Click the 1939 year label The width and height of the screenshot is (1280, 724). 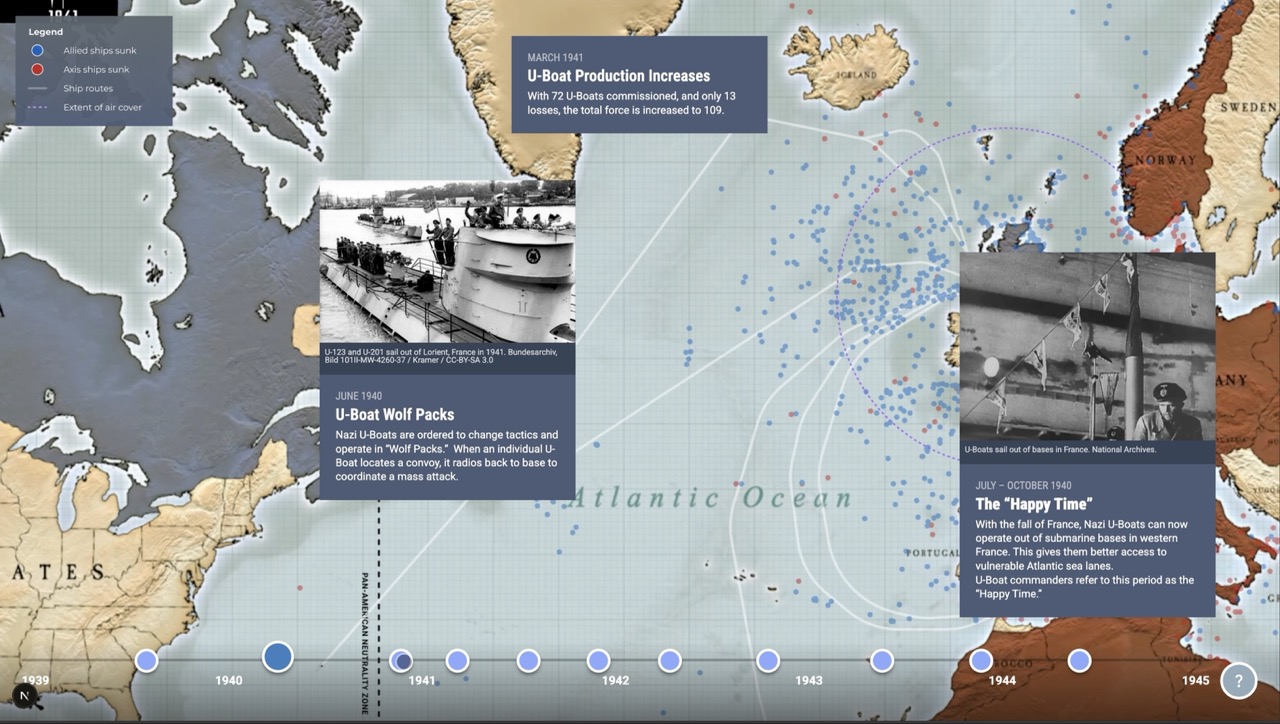pyautogui.click(x=35, y=680)
